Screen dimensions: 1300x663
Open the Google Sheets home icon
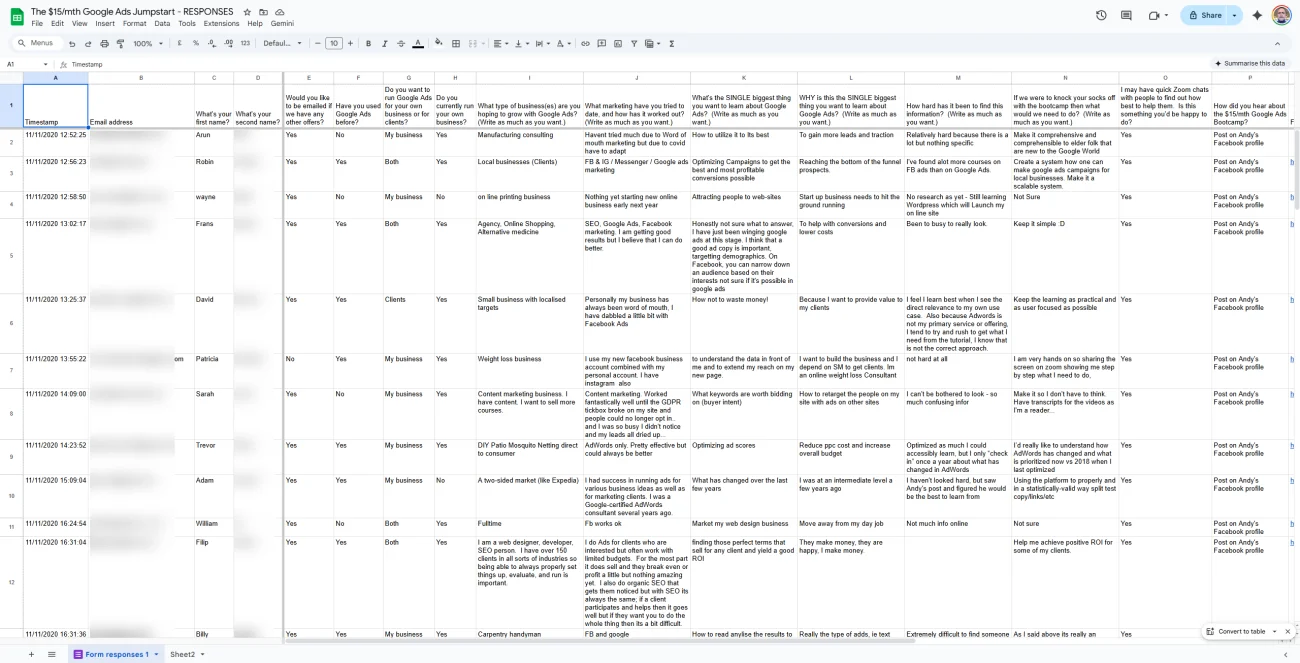[16, 16]
